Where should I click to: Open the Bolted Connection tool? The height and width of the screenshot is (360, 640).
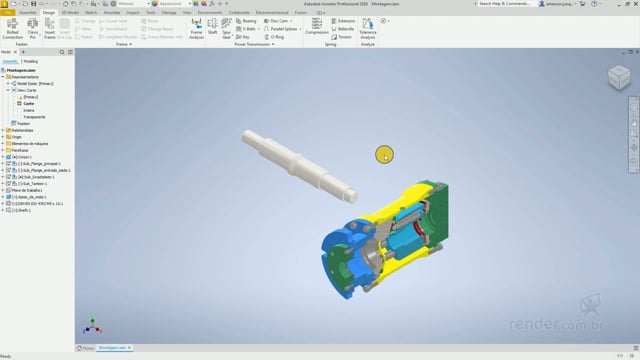[12, 28]
